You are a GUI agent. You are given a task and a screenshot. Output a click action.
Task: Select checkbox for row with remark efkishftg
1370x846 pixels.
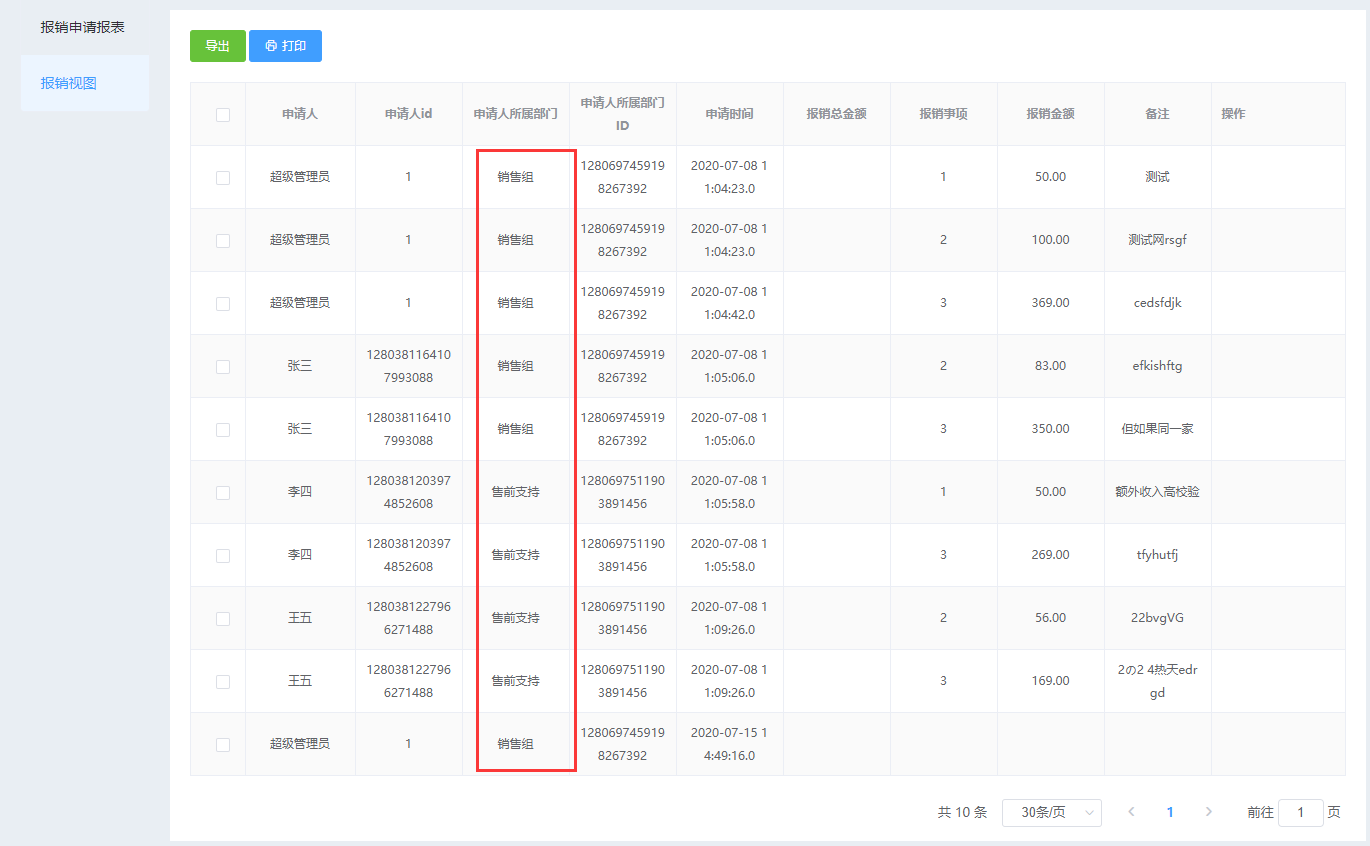(x=223, y=367)
